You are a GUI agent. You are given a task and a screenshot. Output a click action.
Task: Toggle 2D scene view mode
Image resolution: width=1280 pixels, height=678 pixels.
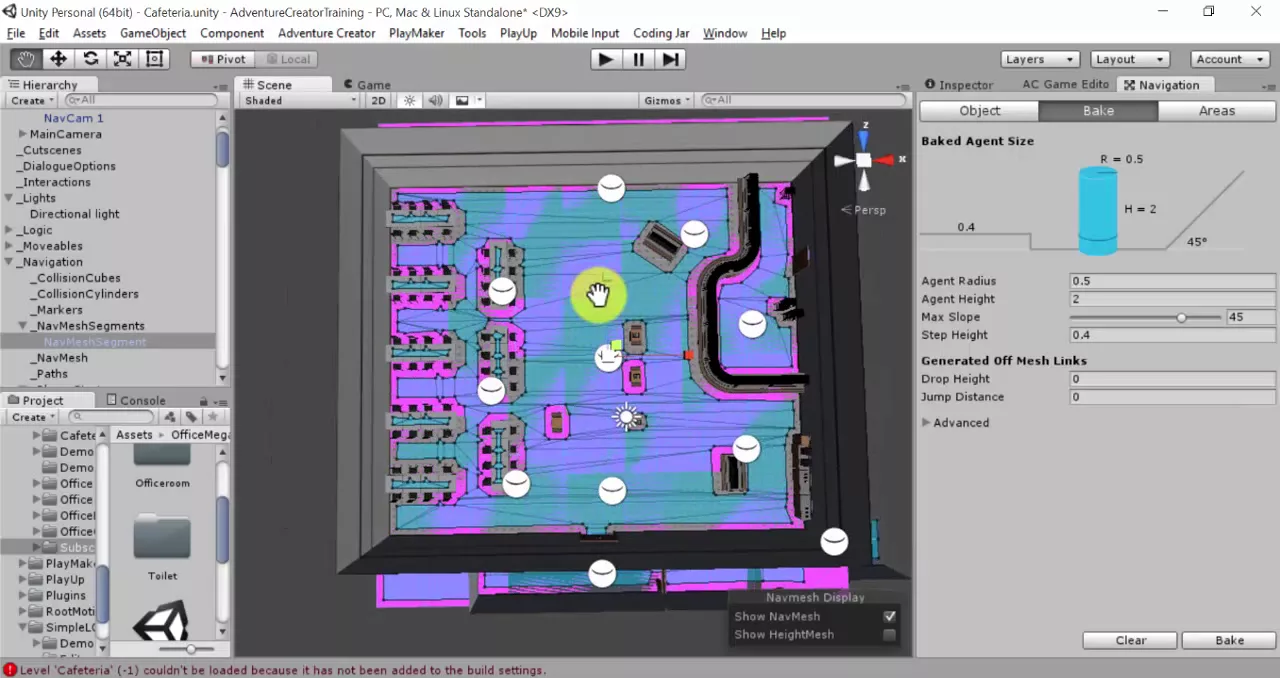point(378,100)
